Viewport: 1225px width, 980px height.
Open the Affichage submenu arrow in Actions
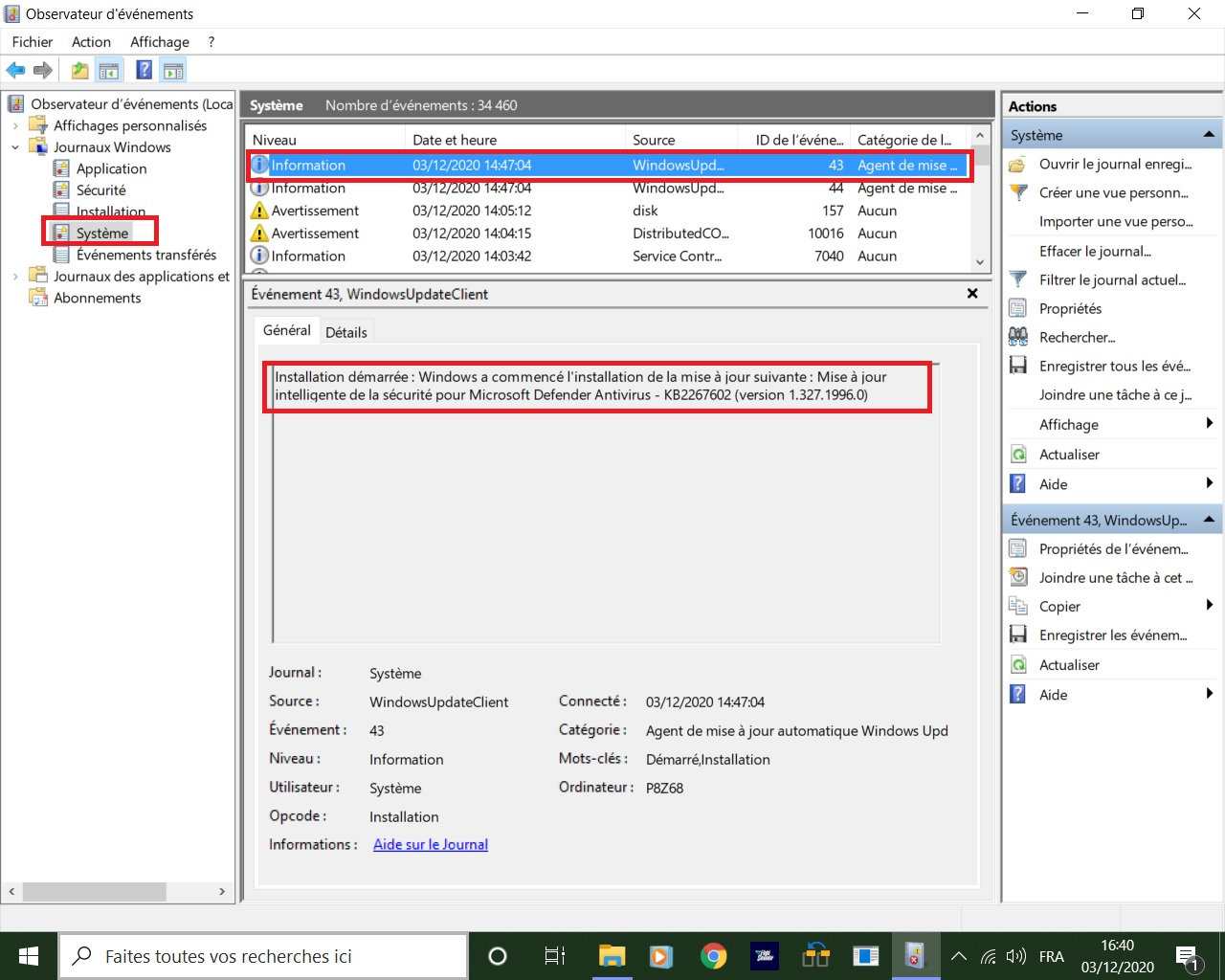pyautogui.click(x=1210, y=424)
